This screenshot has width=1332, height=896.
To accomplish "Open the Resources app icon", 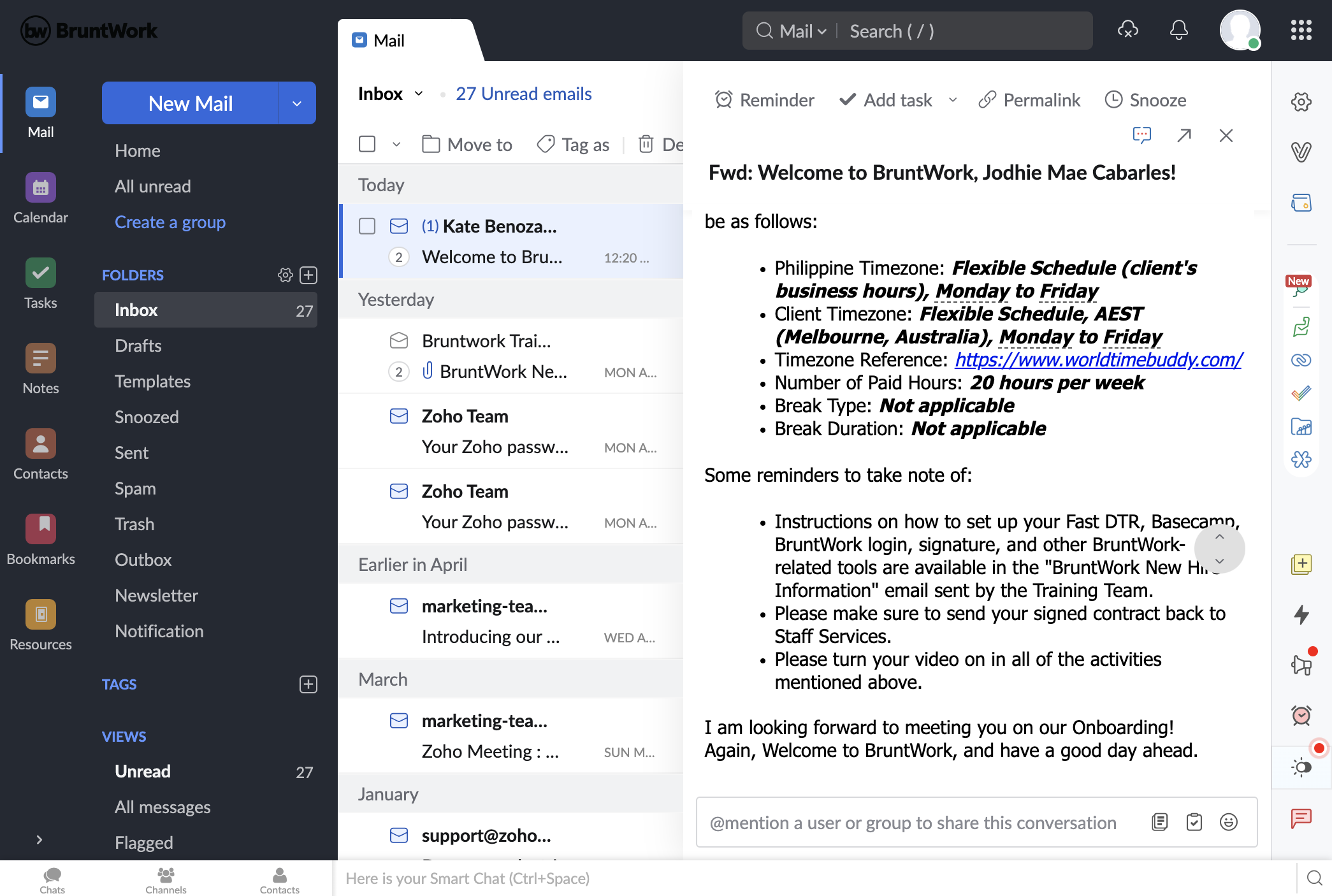I will coord(40,625).
